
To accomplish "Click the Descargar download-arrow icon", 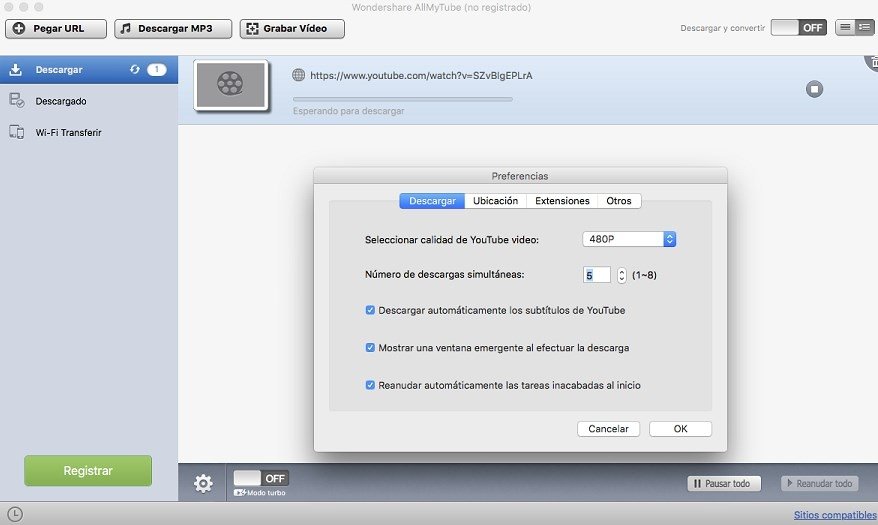I will (x=16, y=69).
